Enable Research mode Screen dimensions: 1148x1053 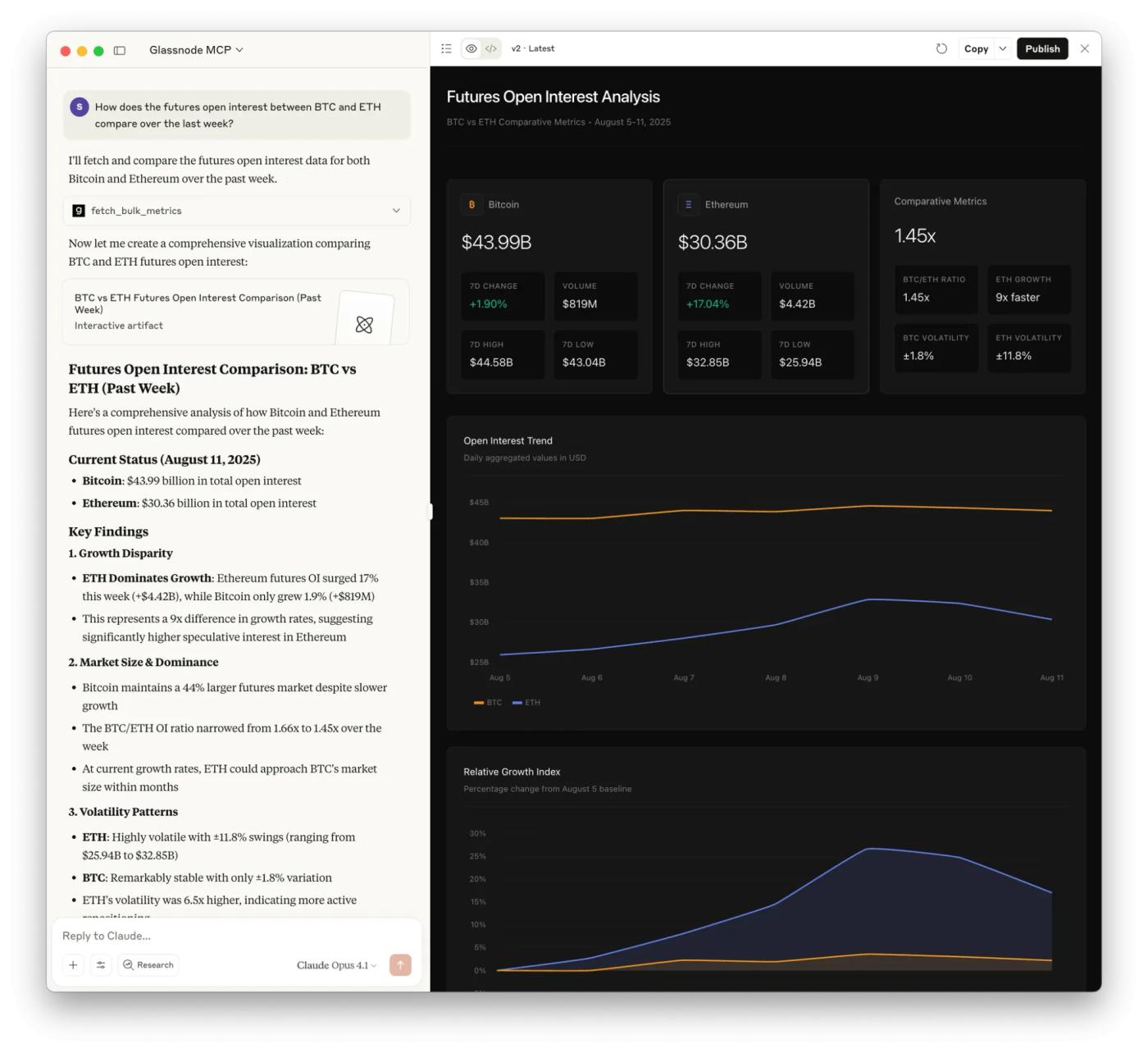pos(148,965)
